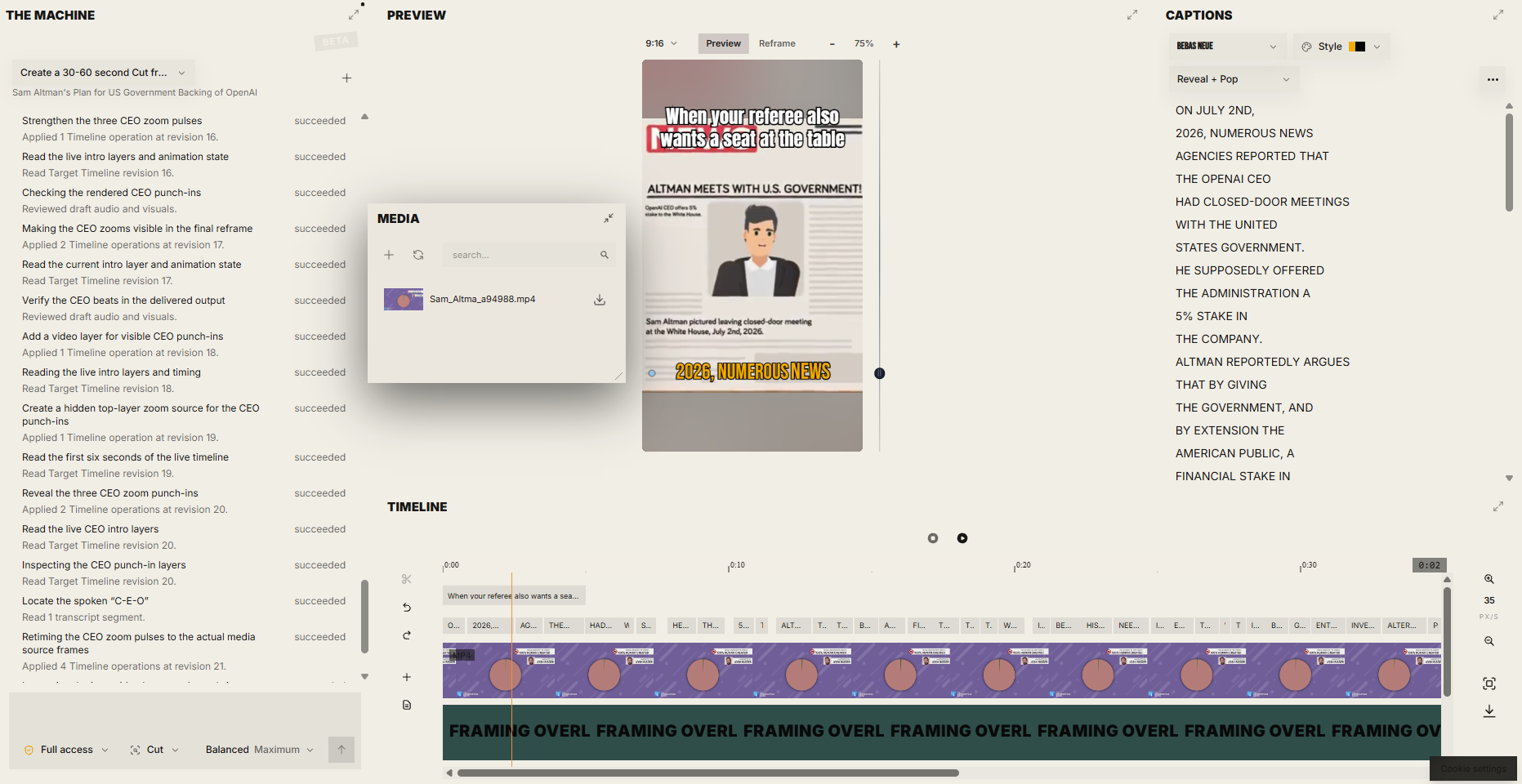Open the session title dropdown
The width and height of the screenshot is (1522, 784).
point(104,73)
